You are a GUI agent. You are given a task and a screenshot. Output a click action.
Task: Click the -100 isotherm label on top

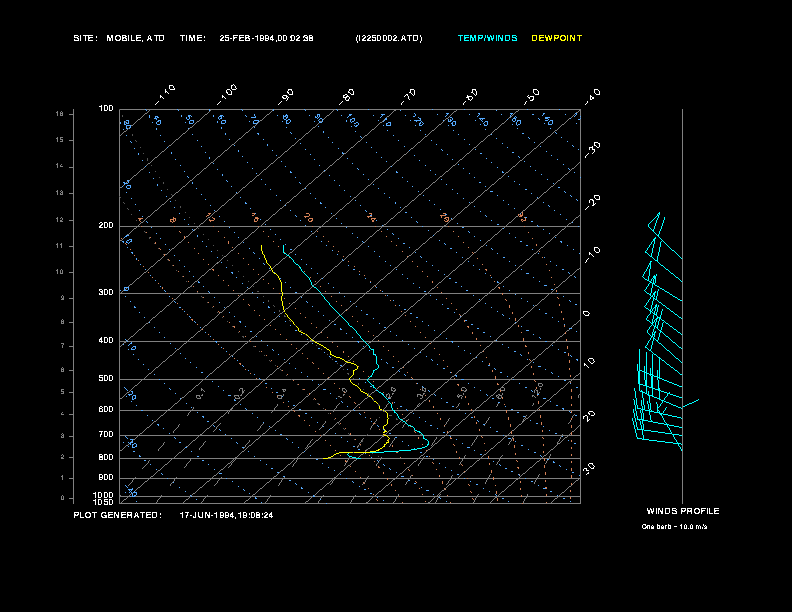227,95
